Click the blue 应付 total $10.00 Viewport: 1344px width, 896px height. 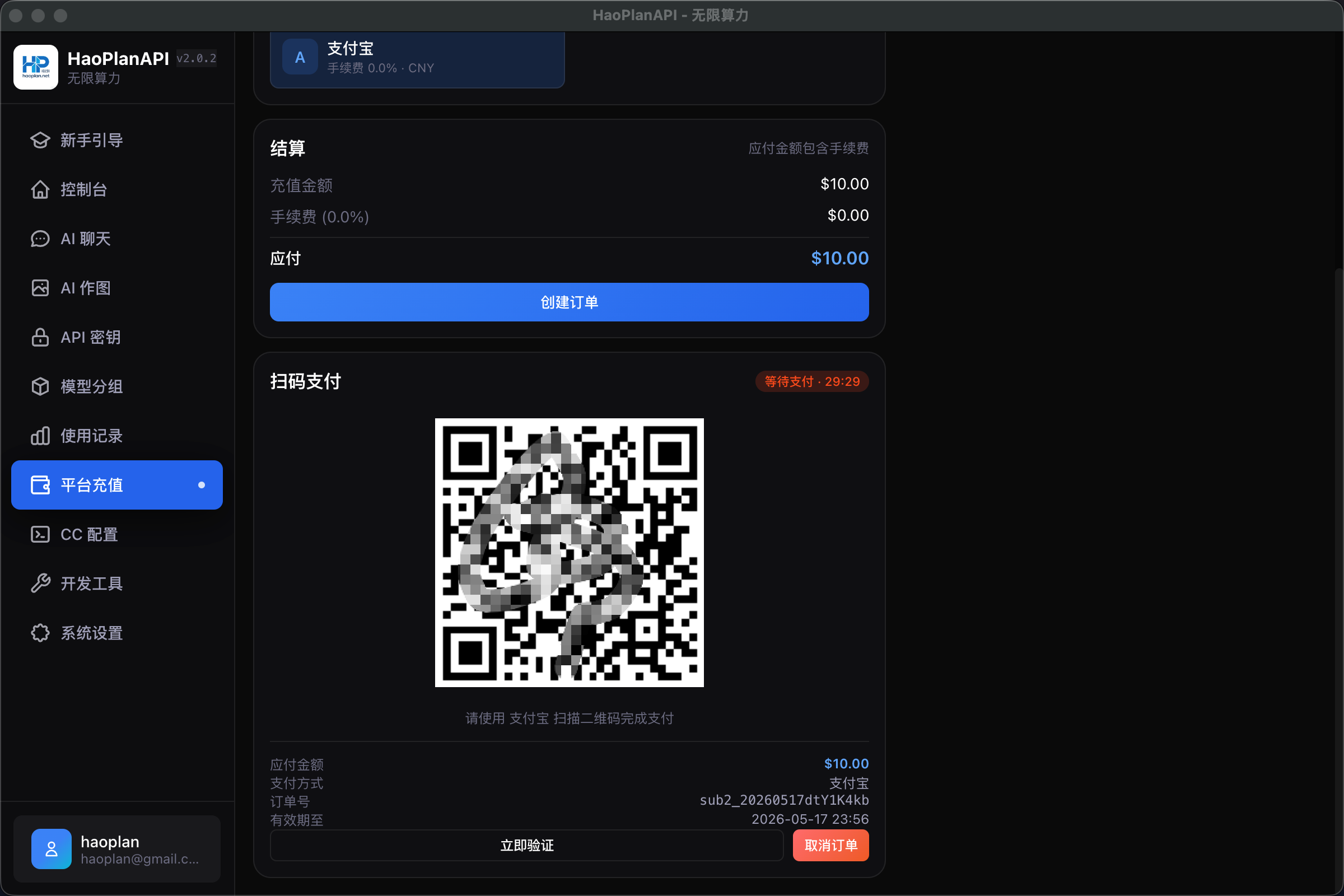840,258
